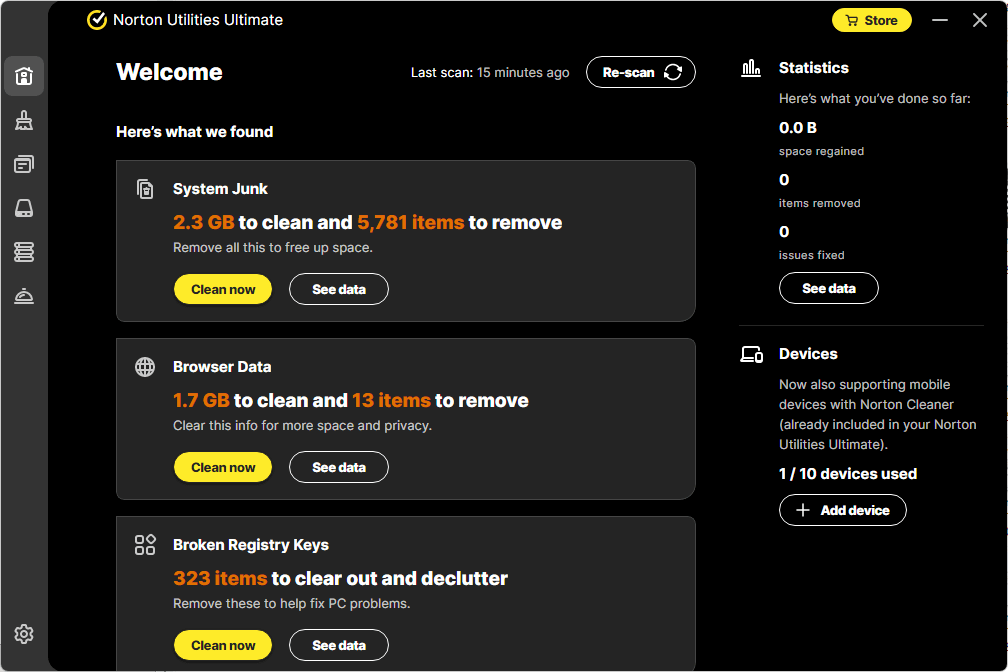
Task: Click the 'items removed' label
Action: 820,203
